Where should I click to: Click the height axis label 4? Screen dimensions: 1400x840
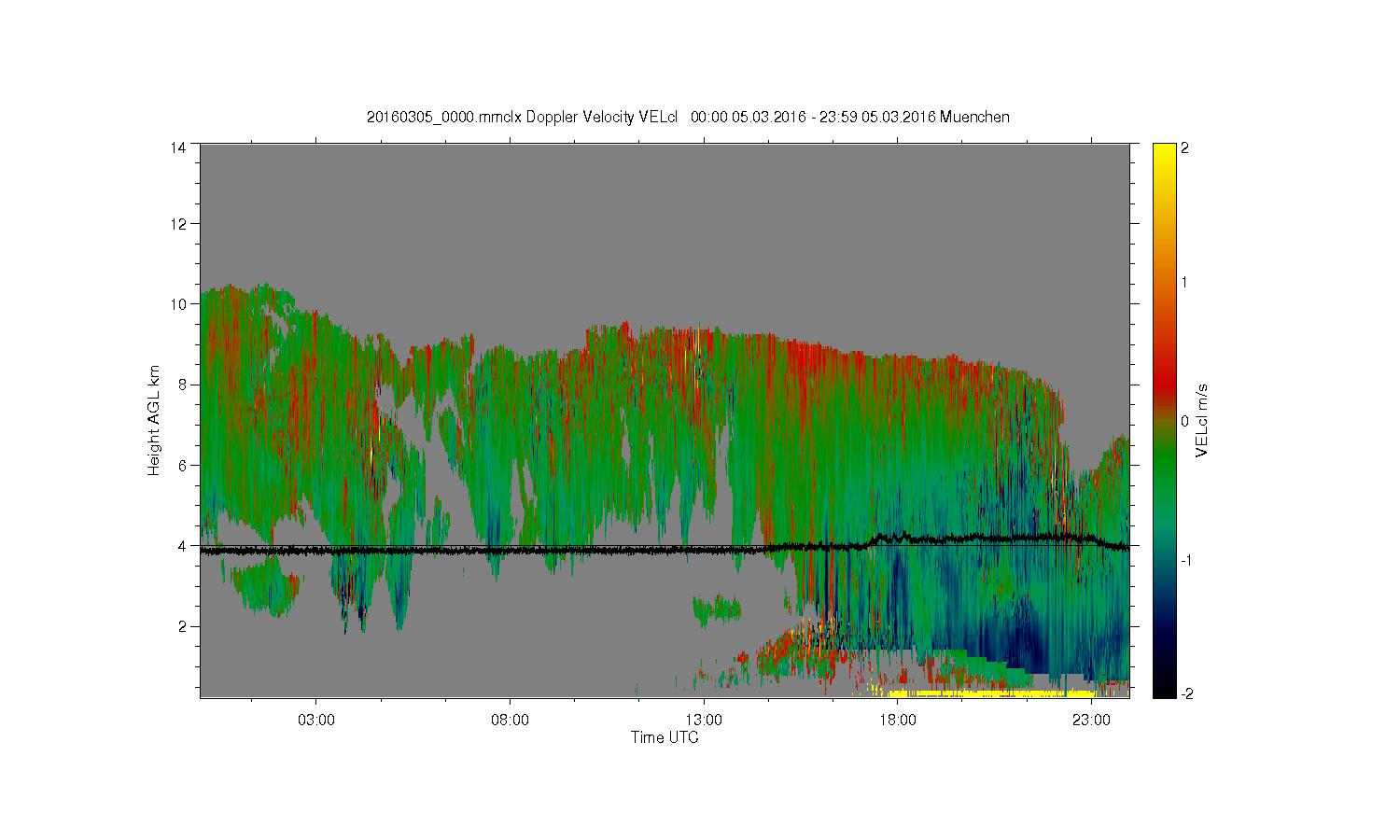[x=181, y=546]
